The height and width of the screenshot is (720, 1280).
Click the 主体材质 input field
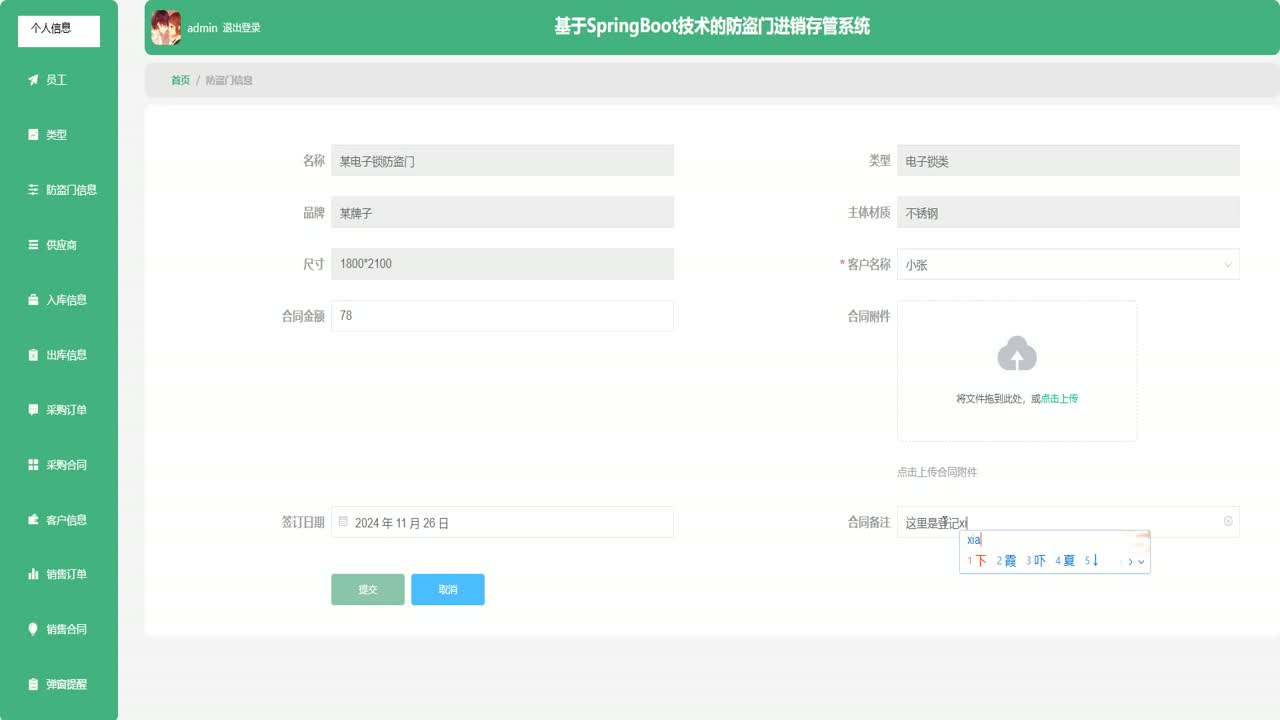[x=1068, y=212]
